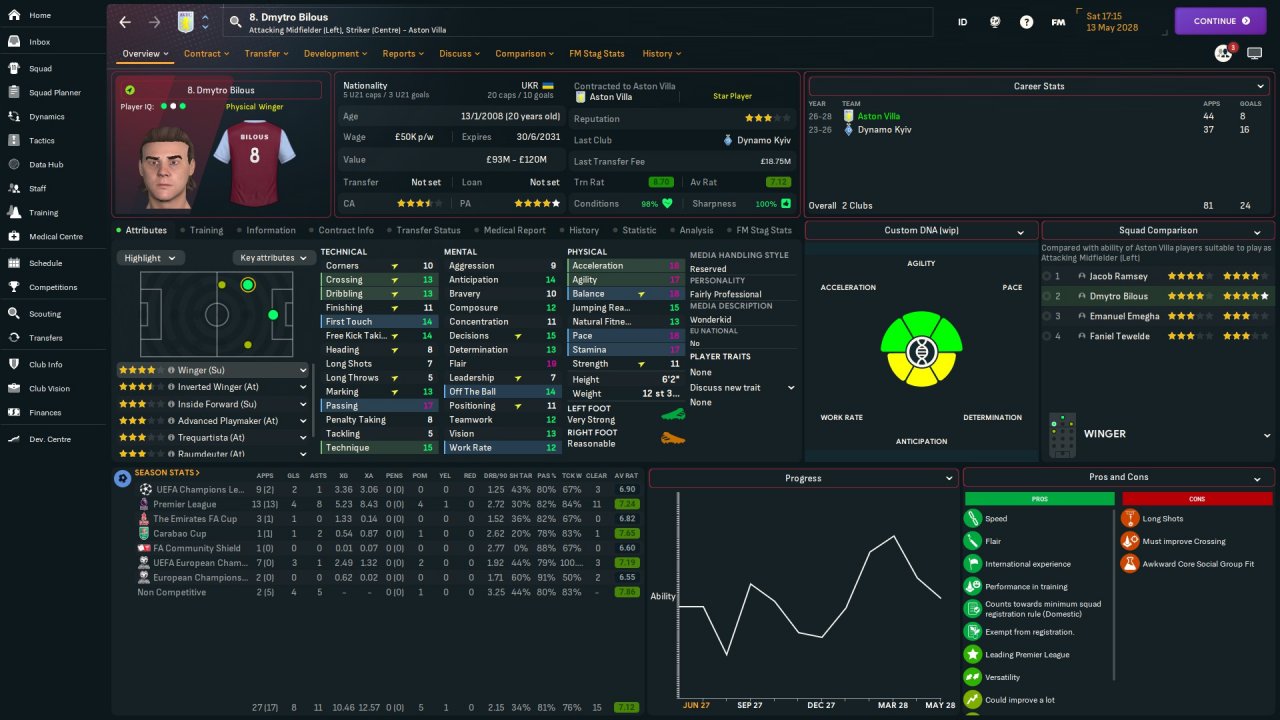
Task: Open the Overview tab menu
Action: 146,54
